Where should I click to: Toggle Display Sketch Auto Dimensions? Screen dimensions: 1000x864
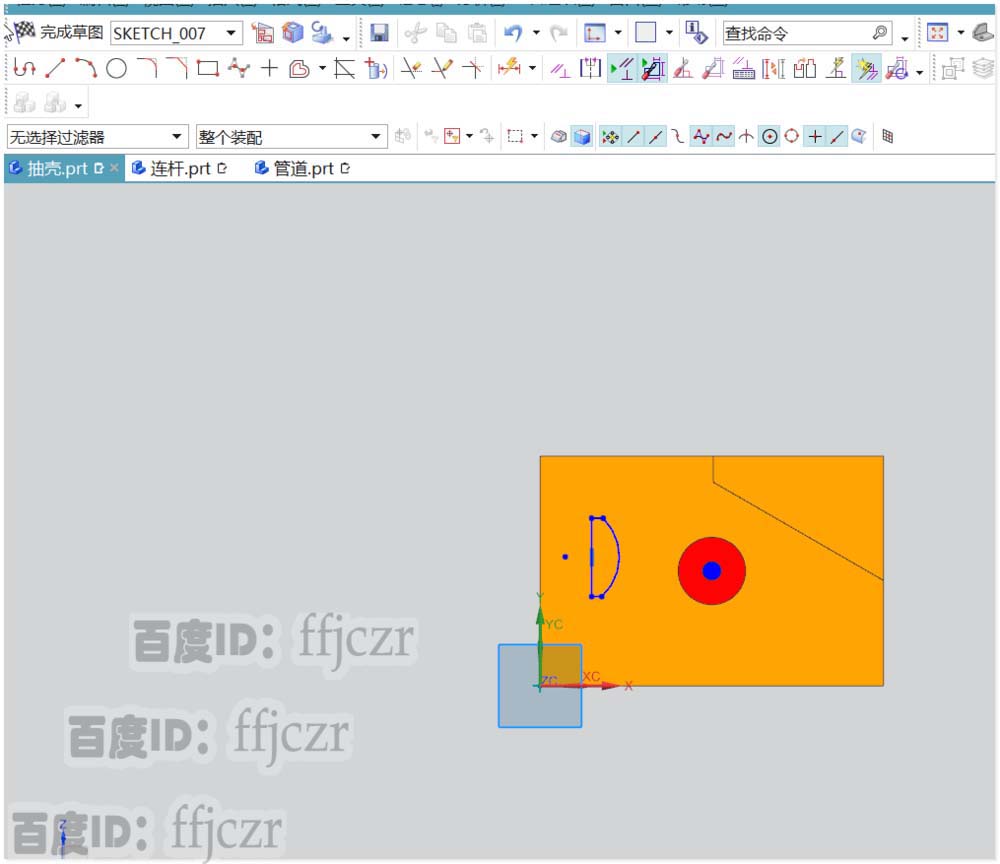653,68
